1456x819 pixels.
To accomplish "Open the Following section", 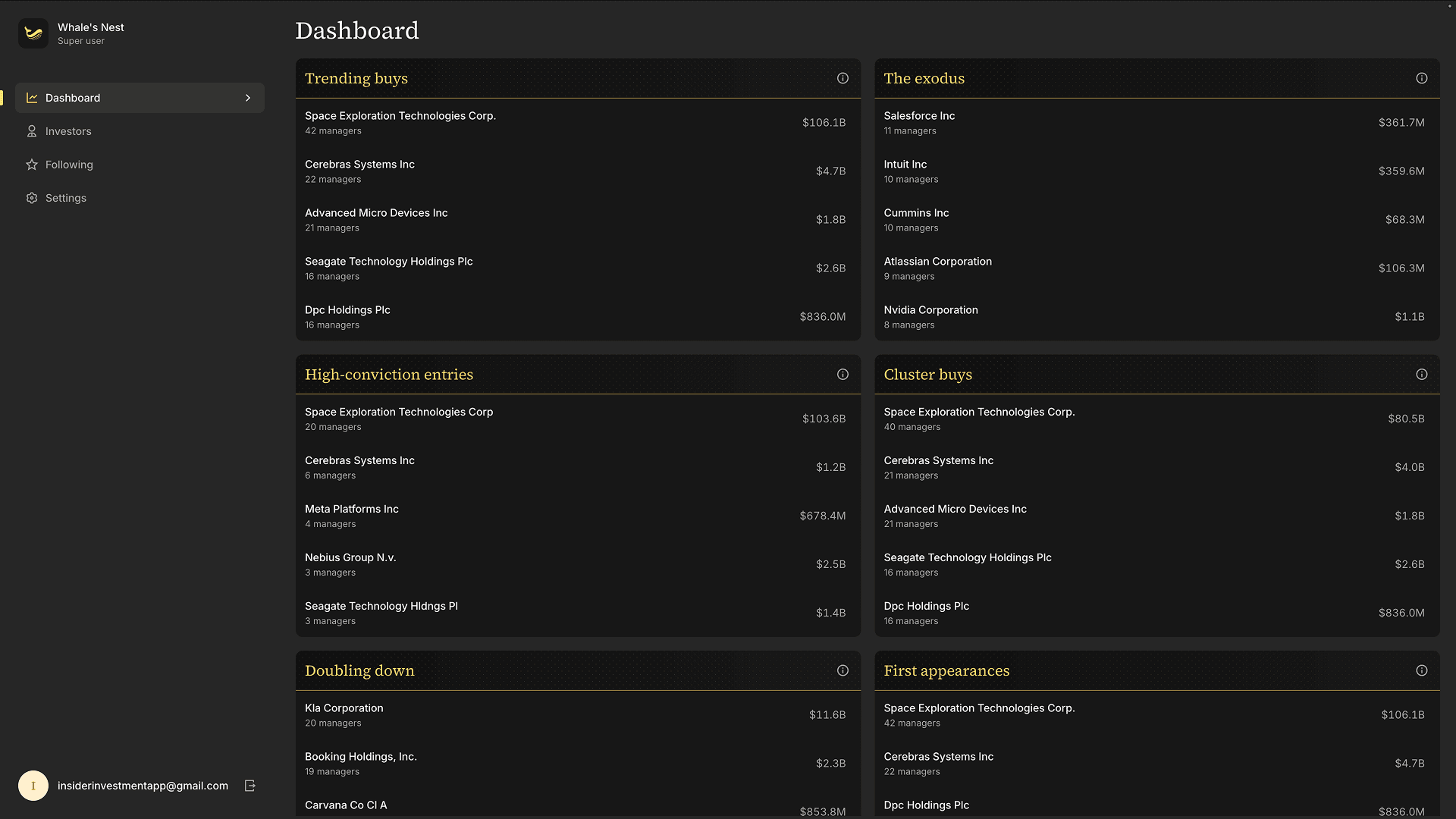I will tap(140, 165).
